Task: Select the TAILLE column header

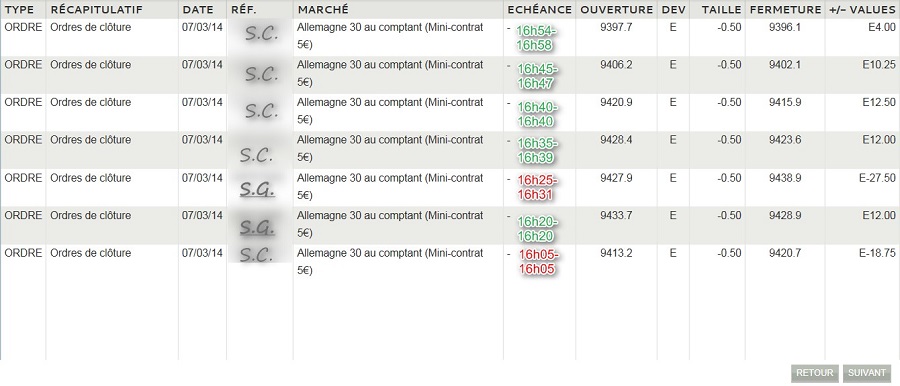Action: 721,10
